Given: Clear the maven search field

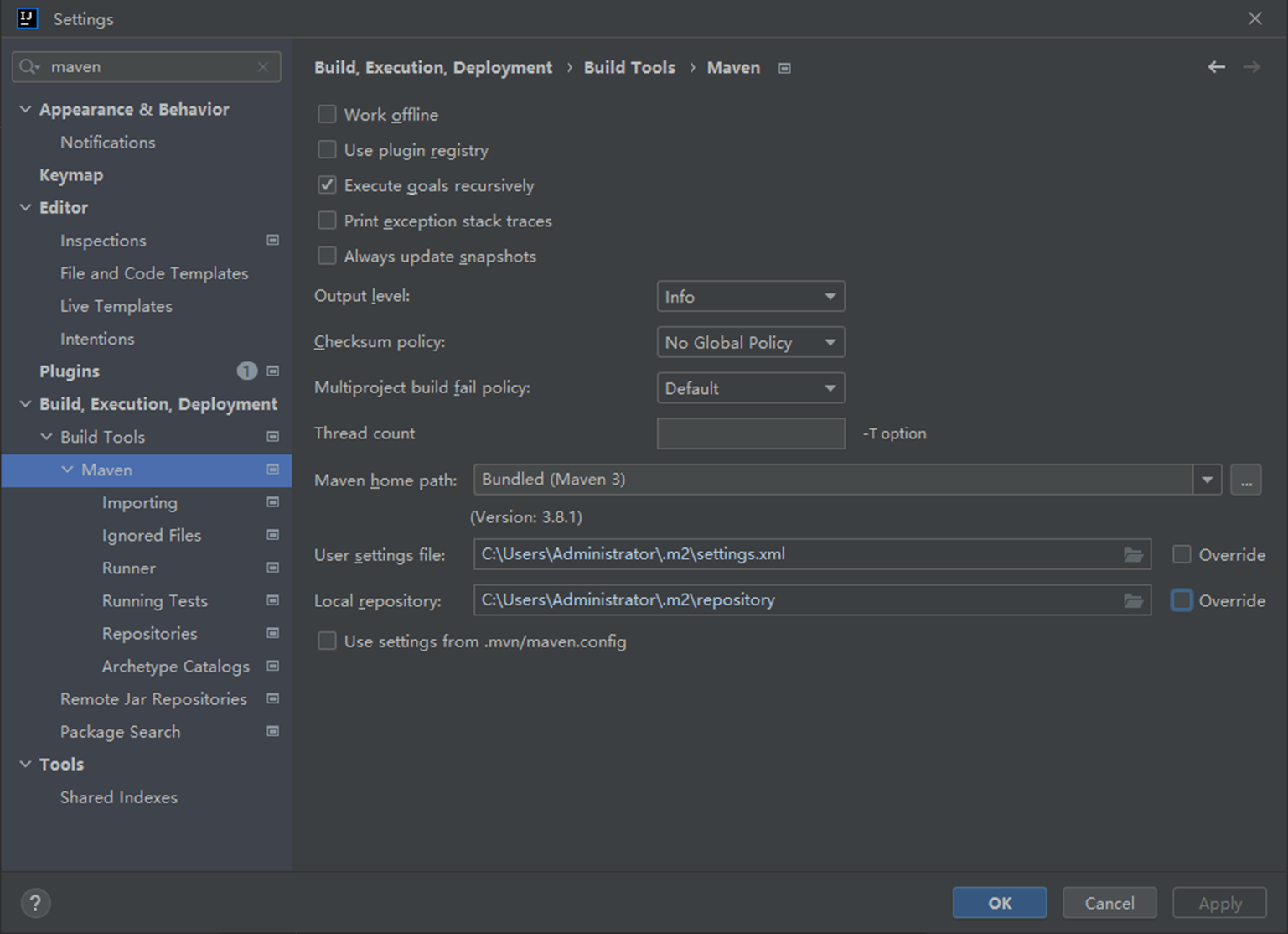Looking at the screenshot, I should [x=263, y=67].
